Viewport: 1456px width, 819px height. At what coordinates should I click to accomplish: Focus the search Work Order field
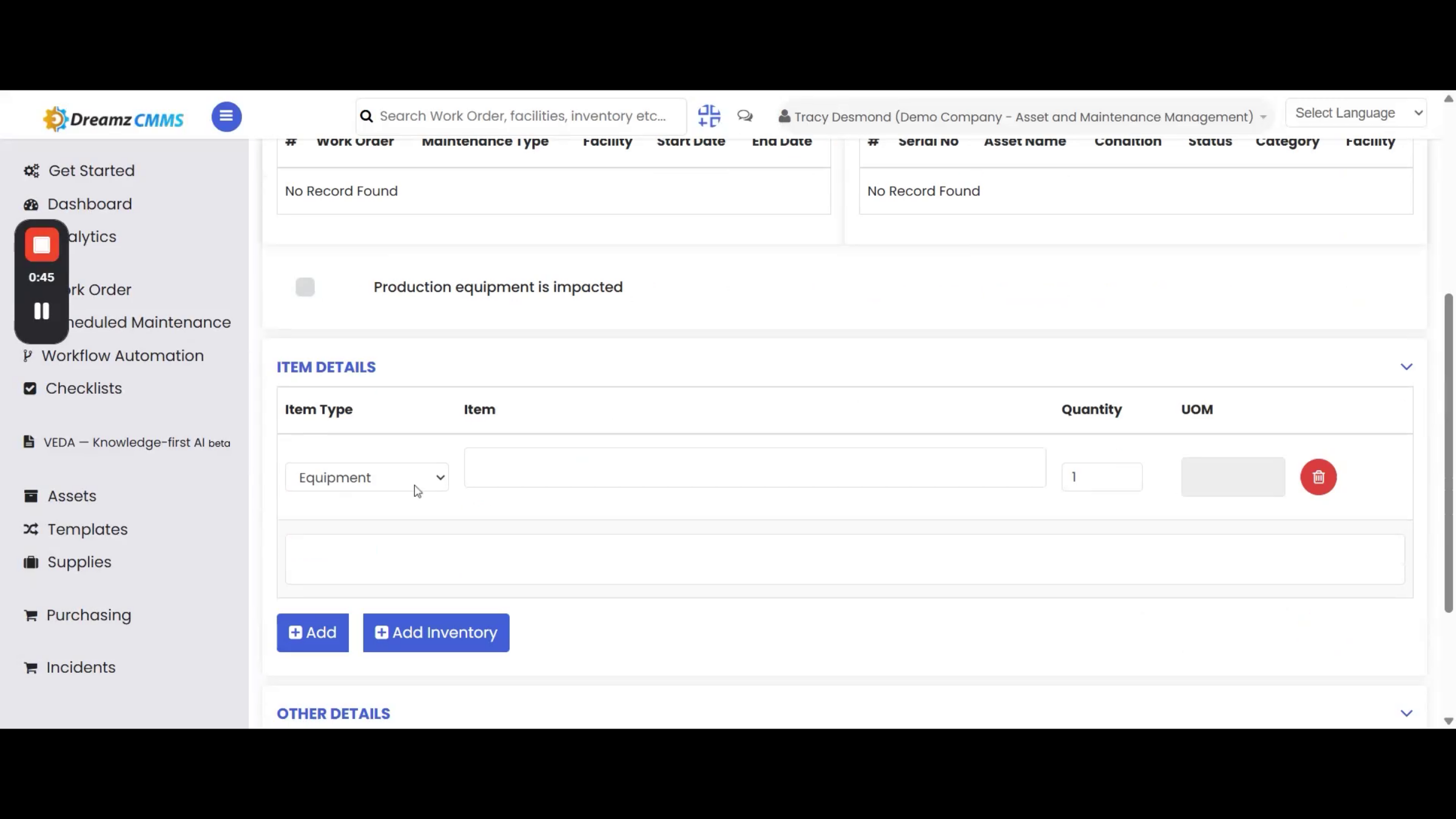pos(522,116)
